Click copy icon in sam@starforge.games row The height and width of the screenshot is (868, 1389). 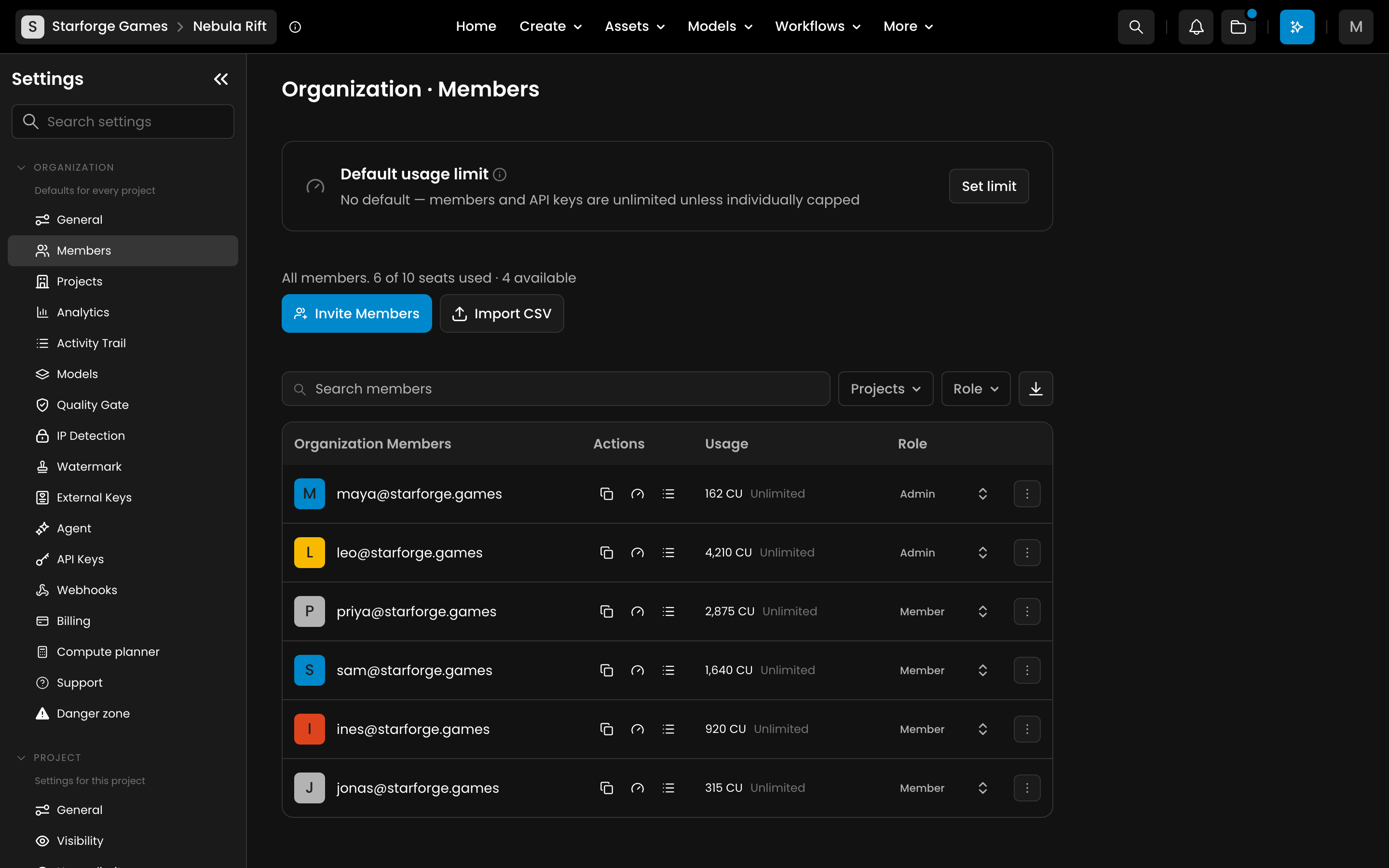pyautogui.click(x=606, y=670)
